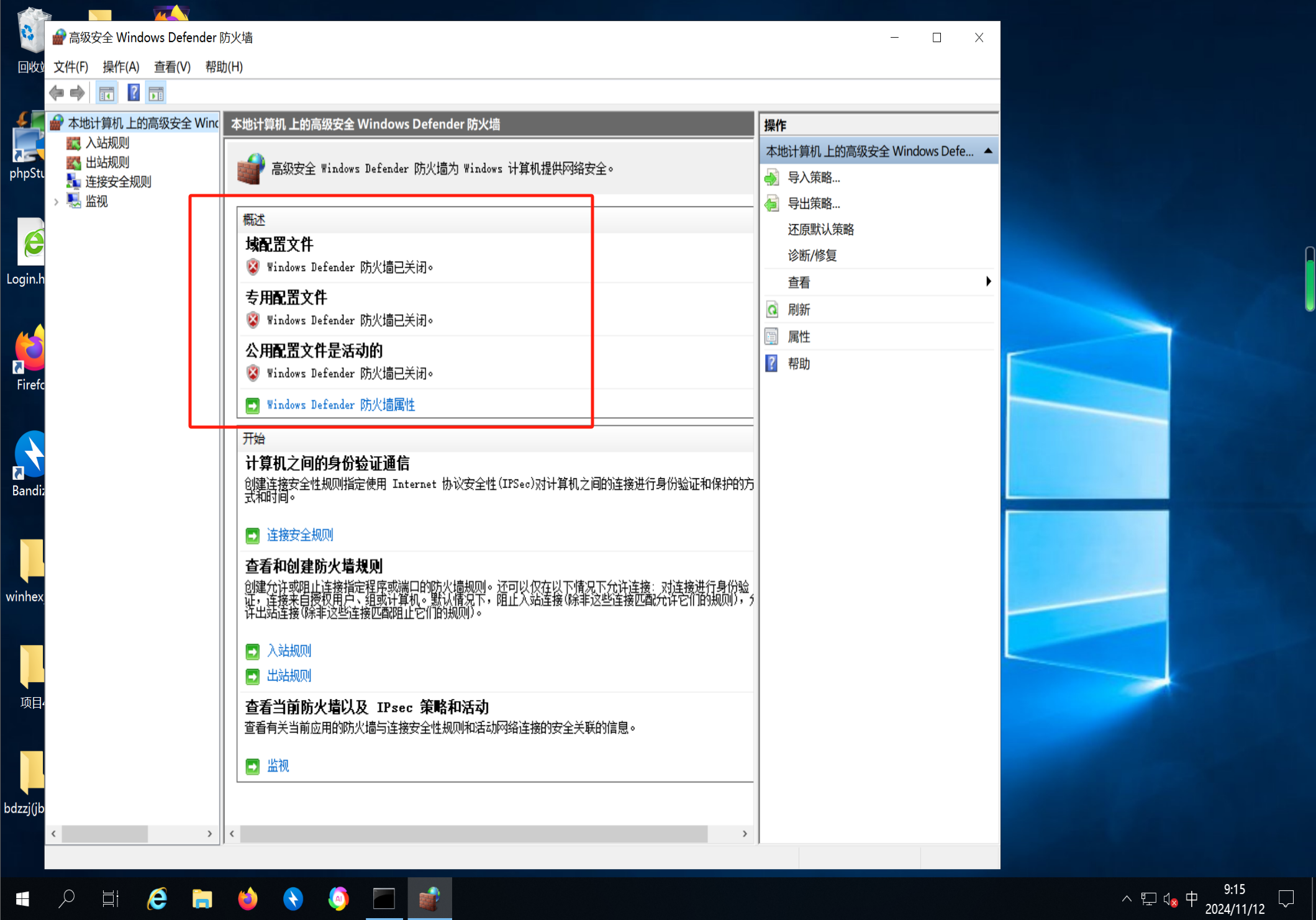The height and width of the screenshot is (920, 1316).
Task: Open the 连接安全规则 link in center pane
Action: tap(300, 535)
